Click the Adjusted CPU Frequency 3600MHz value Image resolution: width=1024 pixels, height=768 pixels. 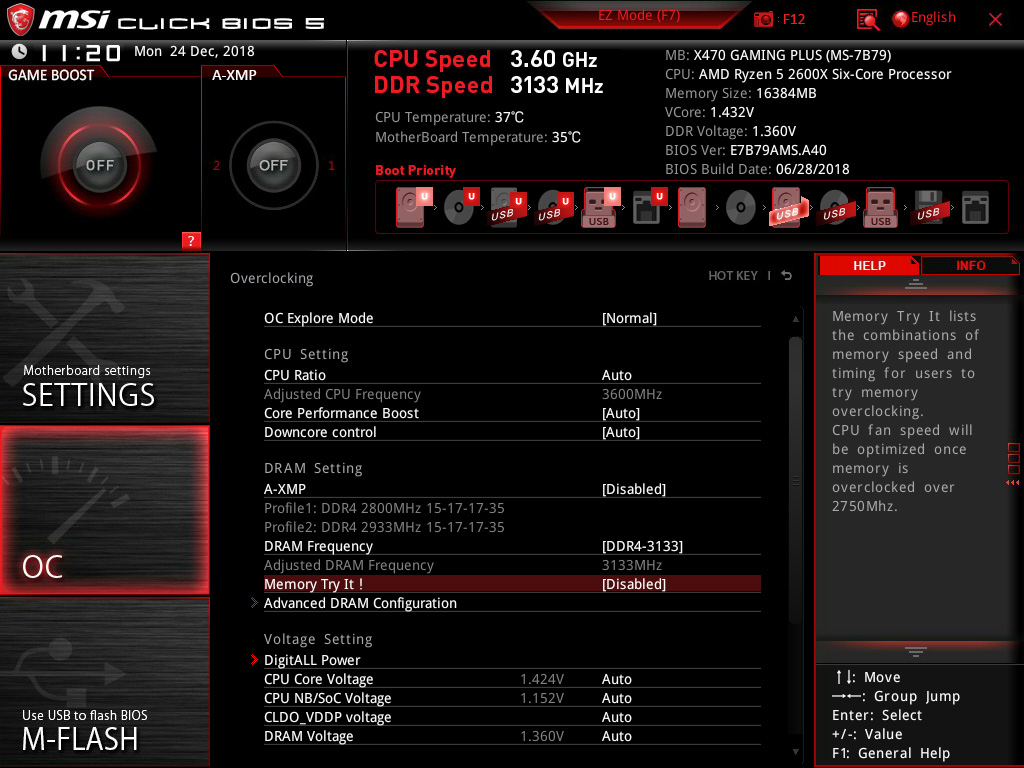click(632, 394)
